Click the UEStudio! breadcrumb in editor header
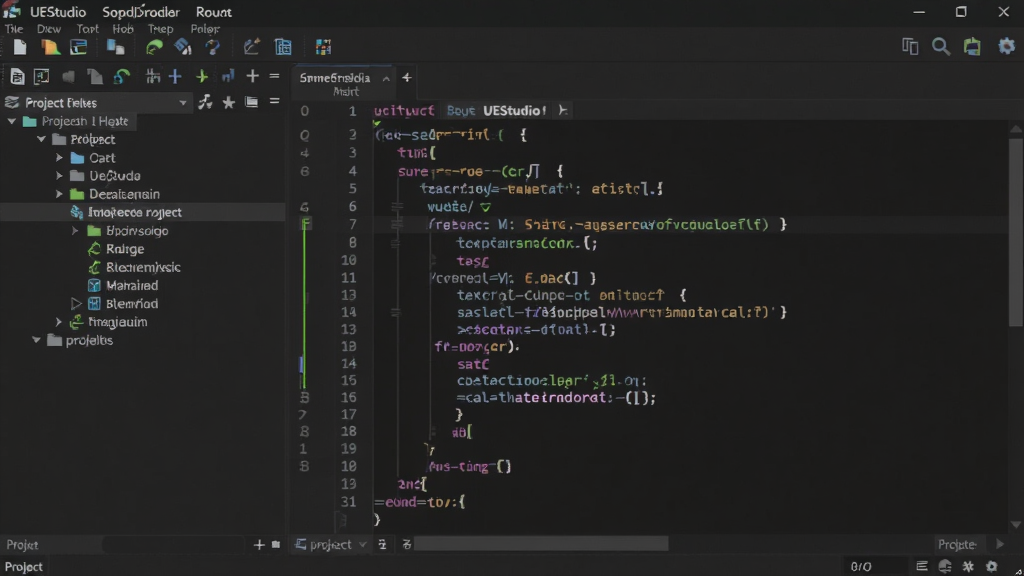The height and width of the screenshot is (576, 1024). [515, 110]
